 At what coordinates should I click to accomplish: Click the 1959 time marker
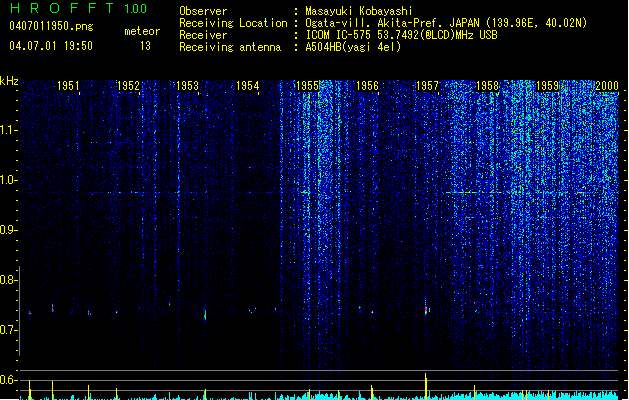click(x=547, y=85)
